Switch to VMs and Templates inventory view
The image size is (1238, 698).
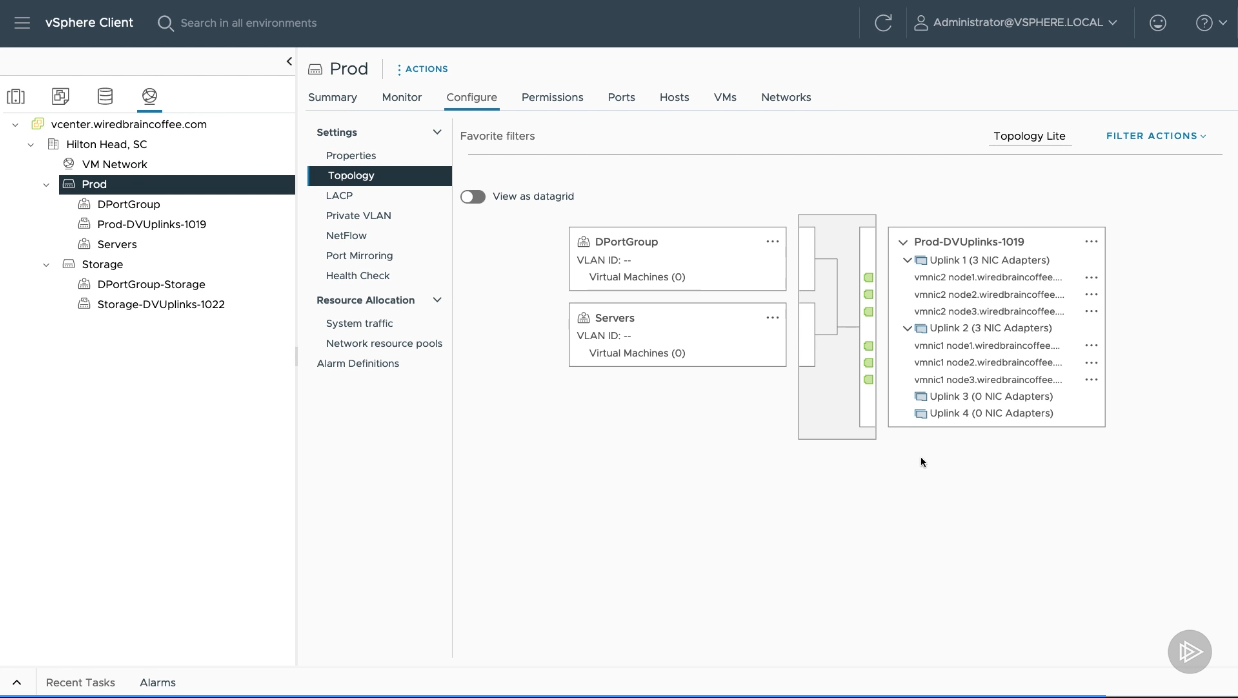[61, 96]
